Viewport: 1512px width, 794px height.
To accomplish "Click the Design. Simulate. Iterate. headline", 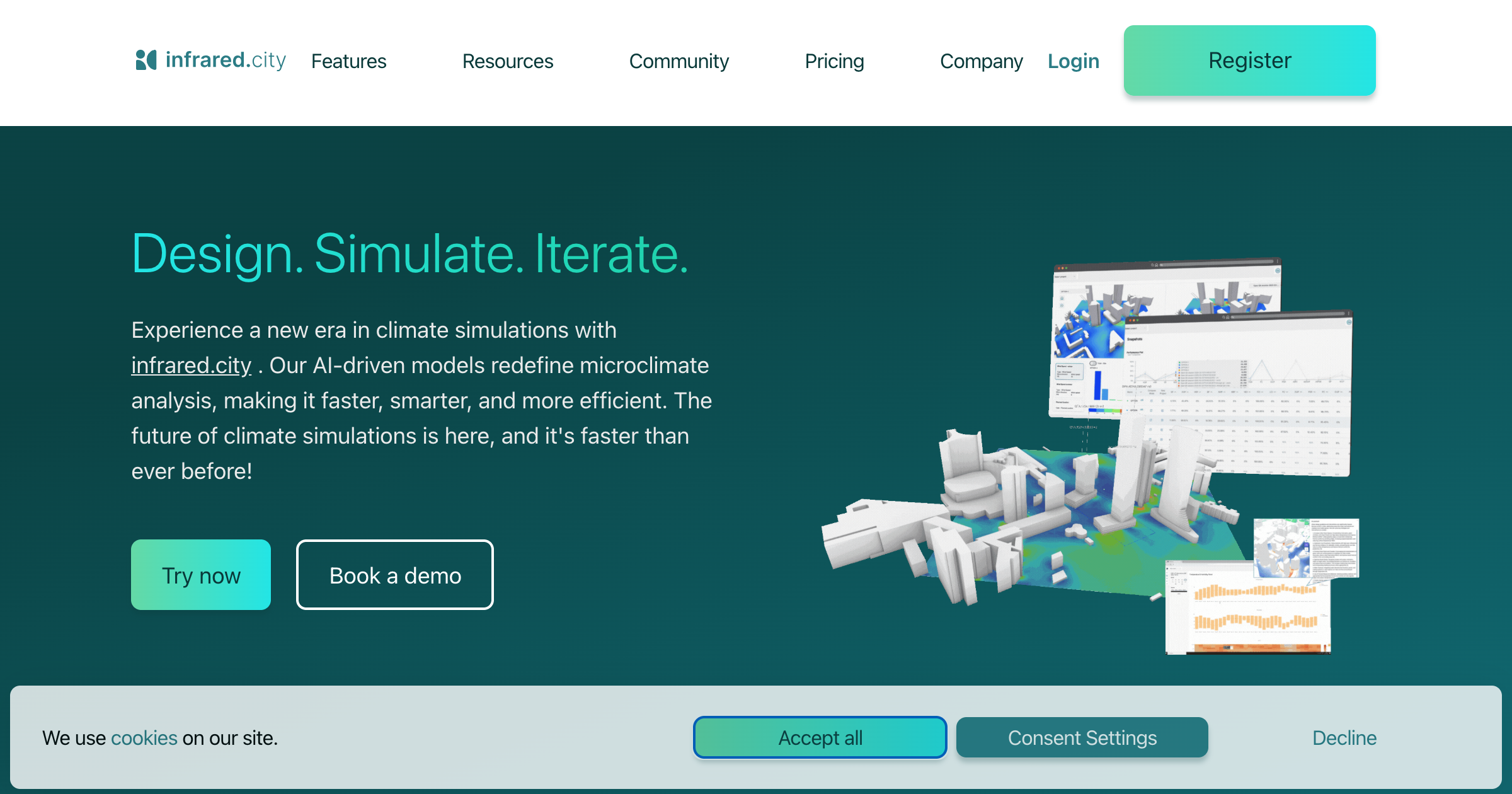I will point(410,254).
